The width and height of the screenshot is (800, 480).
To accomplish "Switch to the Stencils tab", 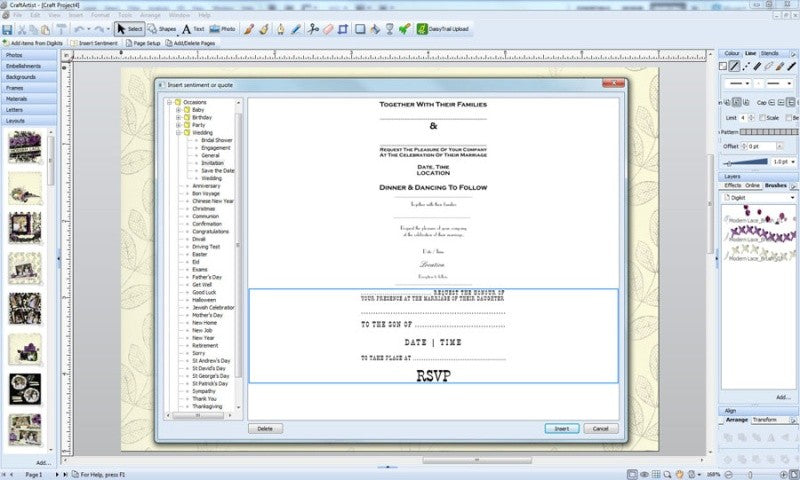I will pyautogui.click(x=769, y=53).
